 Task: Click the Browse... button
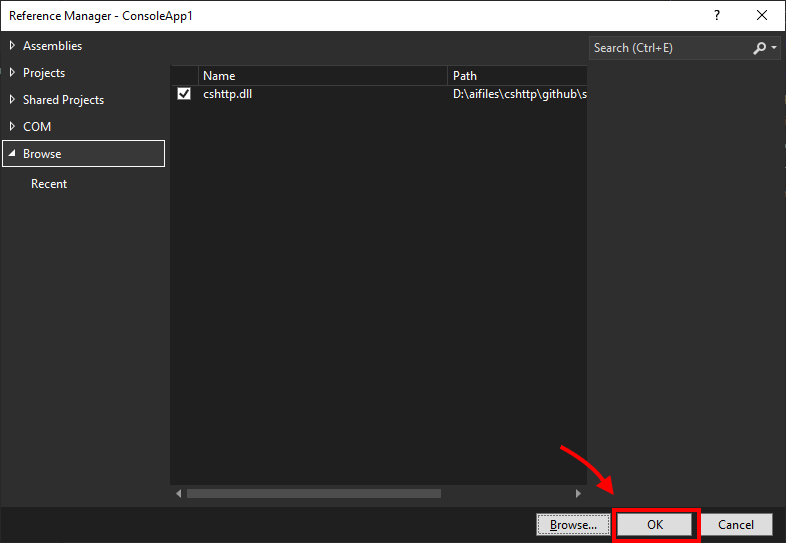click(573, 524)
